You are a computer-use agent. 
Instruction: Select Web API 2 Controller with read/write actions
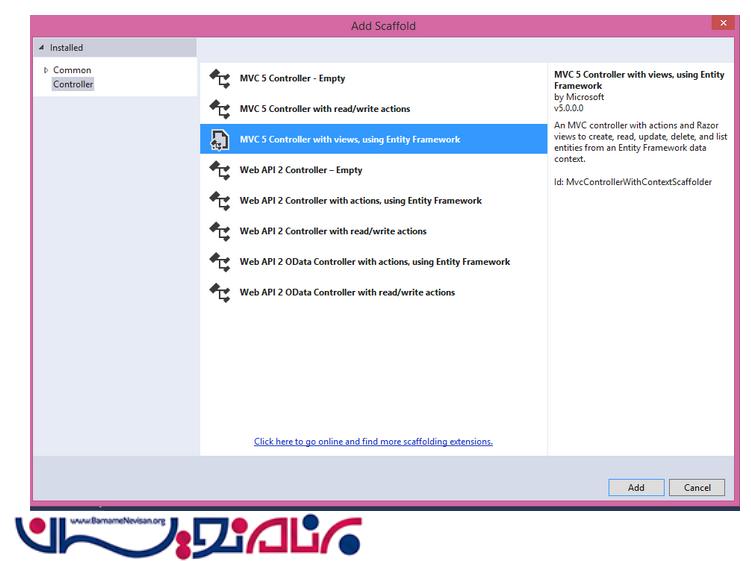point(374,231)
